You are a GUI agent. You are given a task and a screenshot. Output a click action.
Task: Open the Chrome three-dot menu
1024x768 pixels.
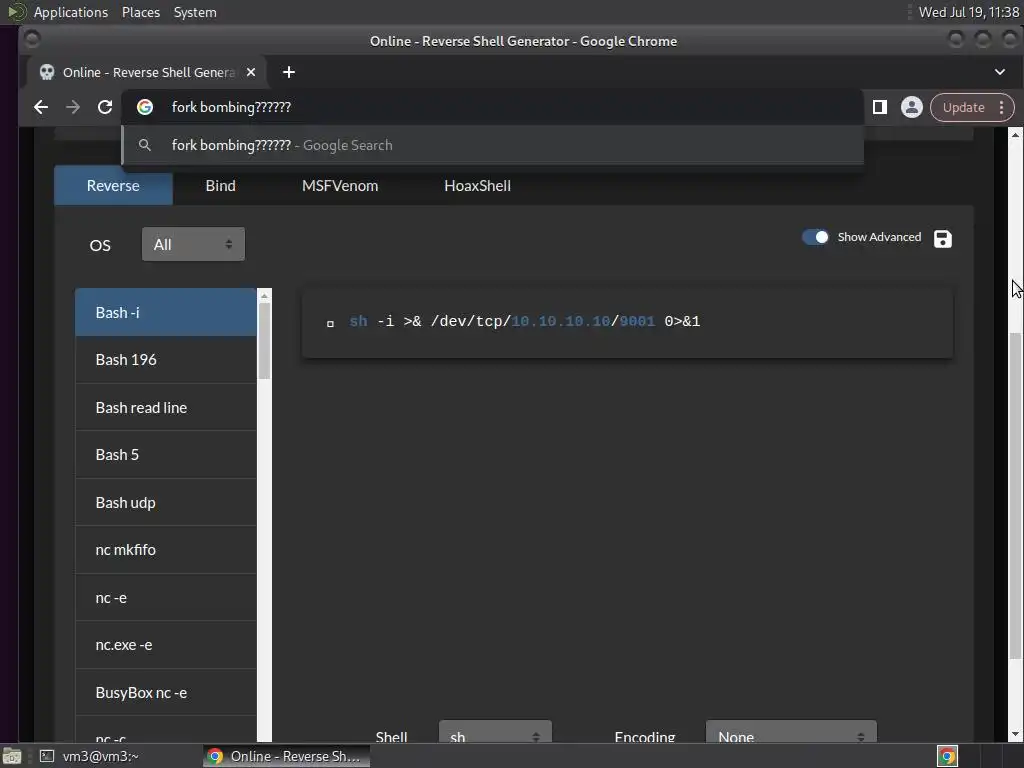tap(1001, 107)
